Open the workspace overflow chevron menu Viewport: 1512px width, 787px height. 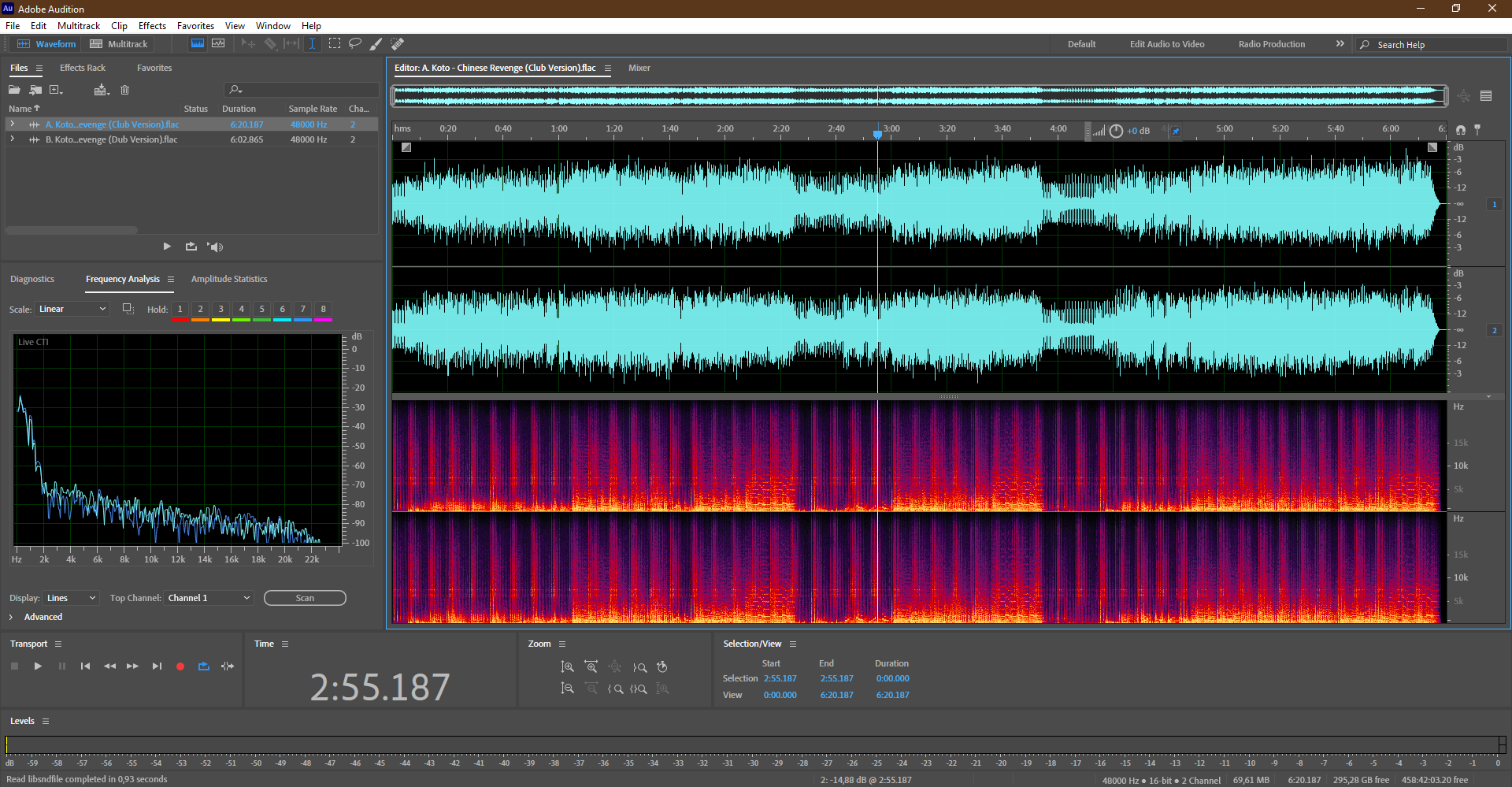1340,44
